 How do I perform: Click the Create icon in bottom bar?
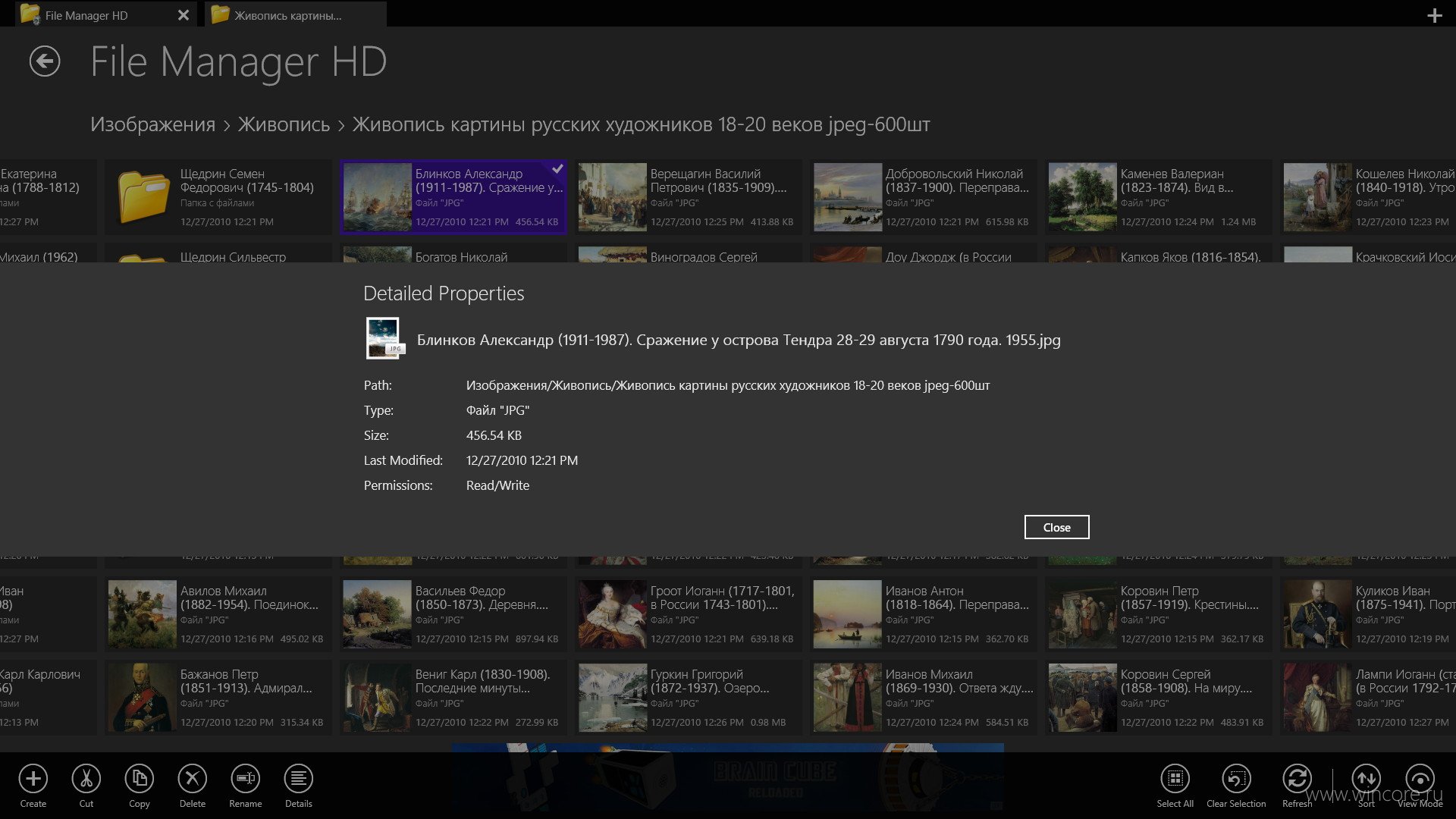click(33, 779)
